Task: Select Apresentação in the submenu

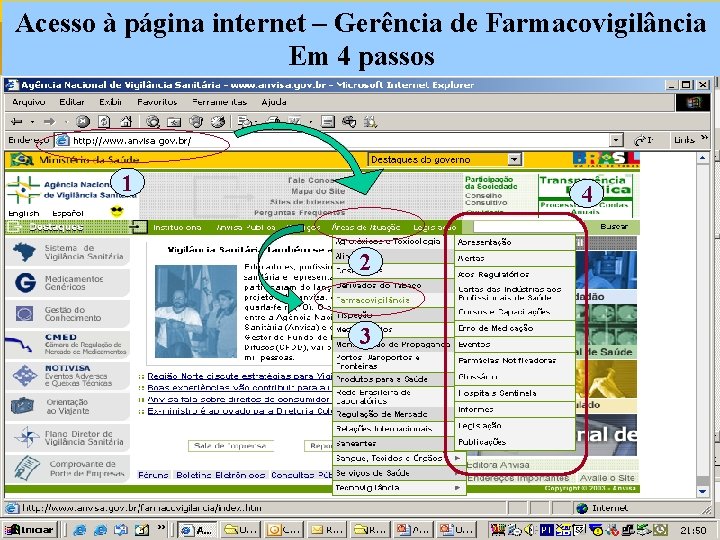Action: 515,242
